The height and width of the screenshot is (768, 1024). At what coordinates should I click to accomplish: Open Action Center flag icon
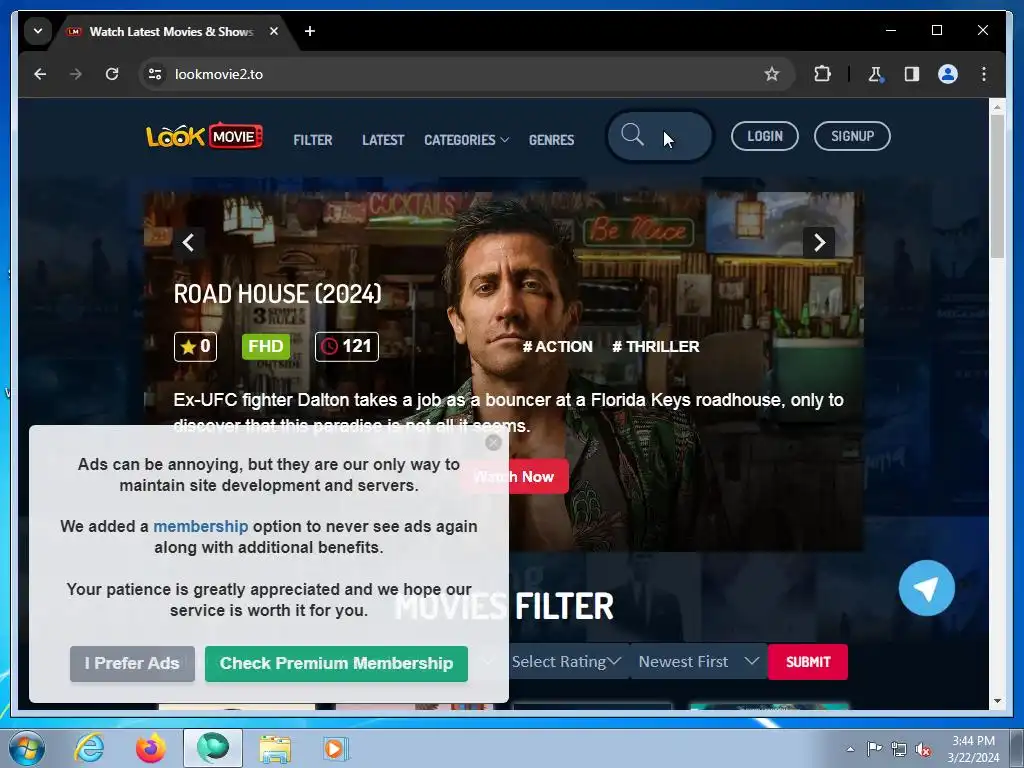point(874,748)
